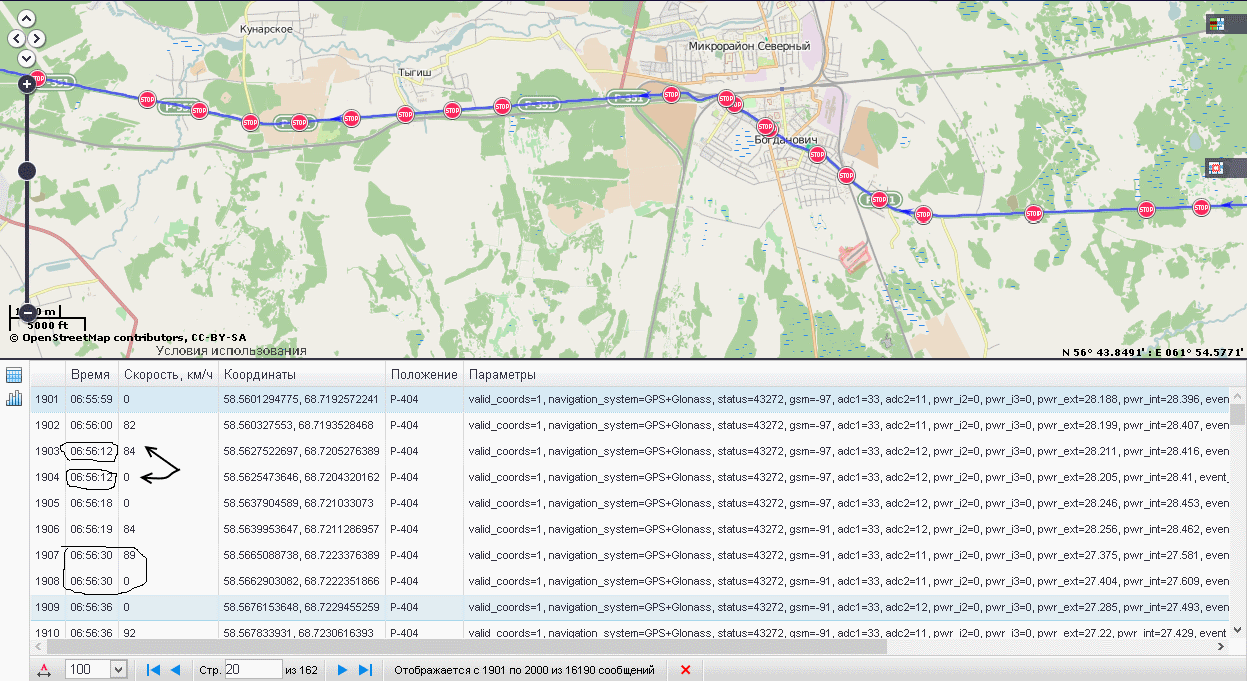Zoom in with the plus button
The height and width of the screenshot is (681, 1247).
click(x=27, y=84)
